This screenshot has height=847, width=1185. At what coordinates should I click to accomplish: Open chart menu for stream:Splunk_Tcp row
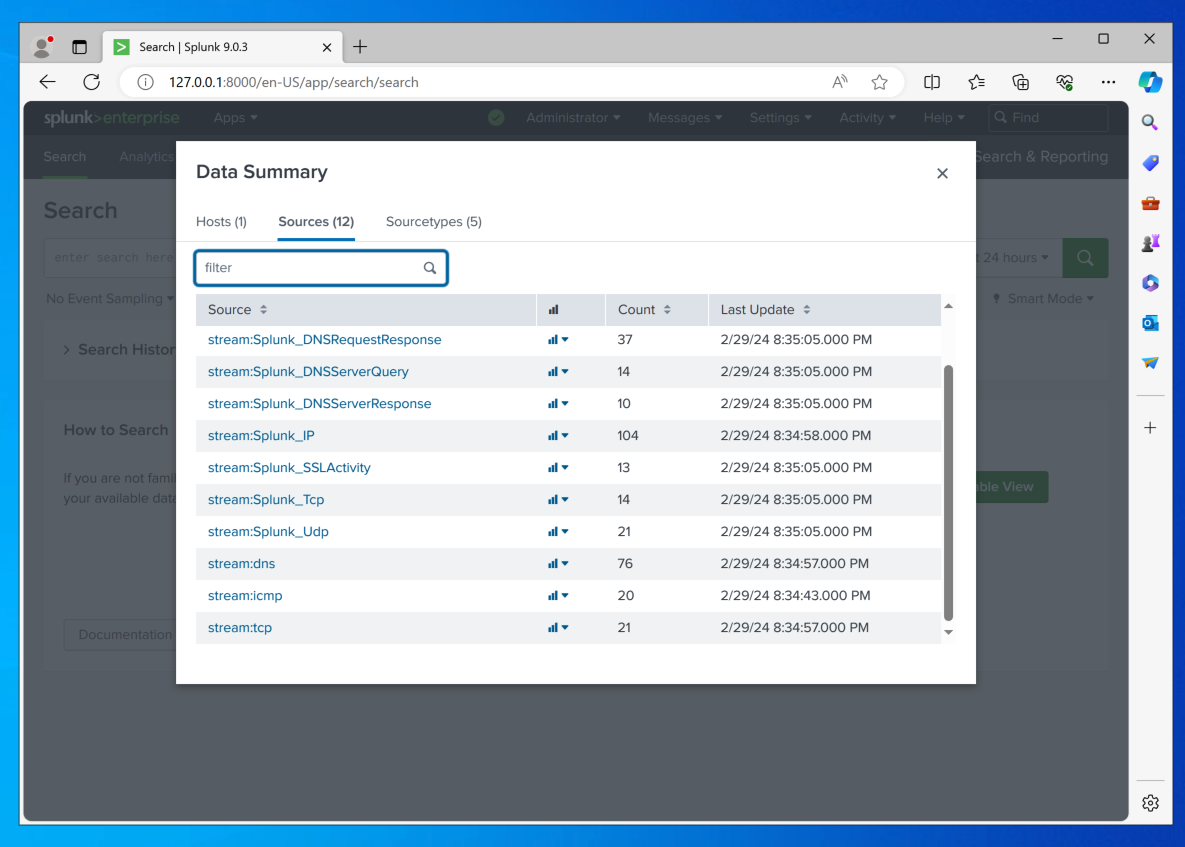(558, 500)
